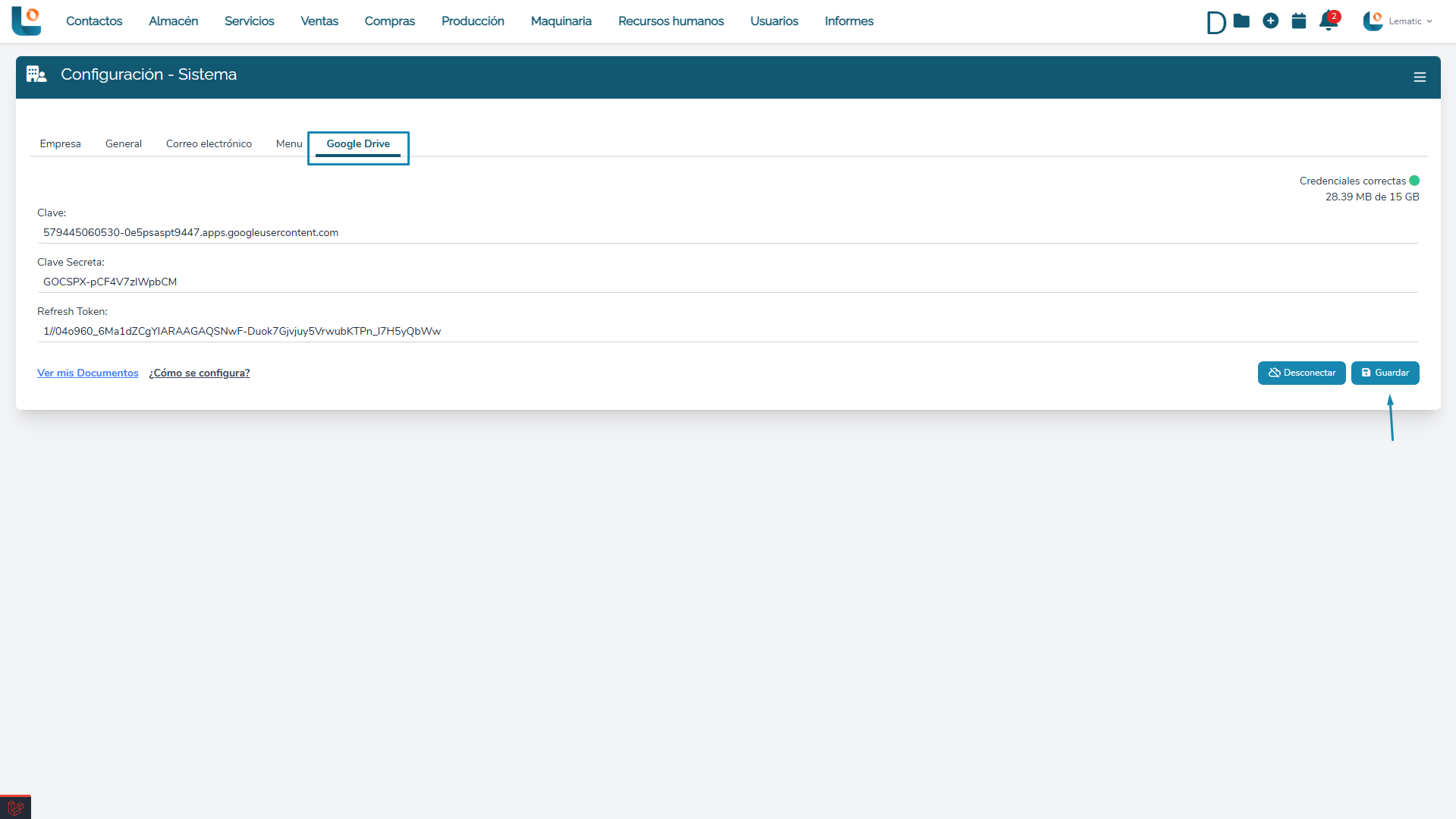The image size is (1456, 819).
Task: Open the ¿Cómo se configura? help link
Action: 199,373
